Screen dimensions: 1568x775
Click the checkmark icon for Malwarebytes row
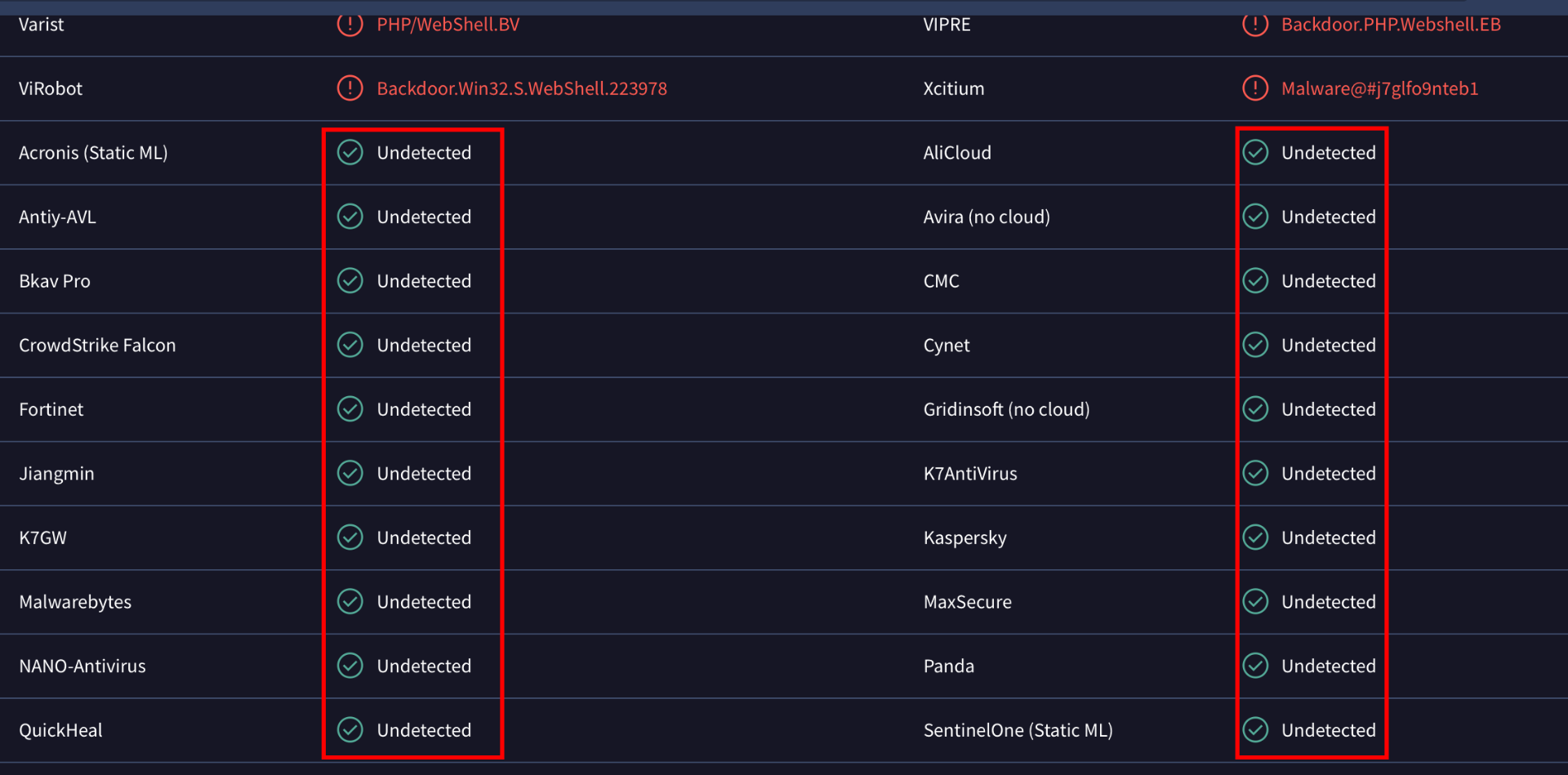click(350, 602)
